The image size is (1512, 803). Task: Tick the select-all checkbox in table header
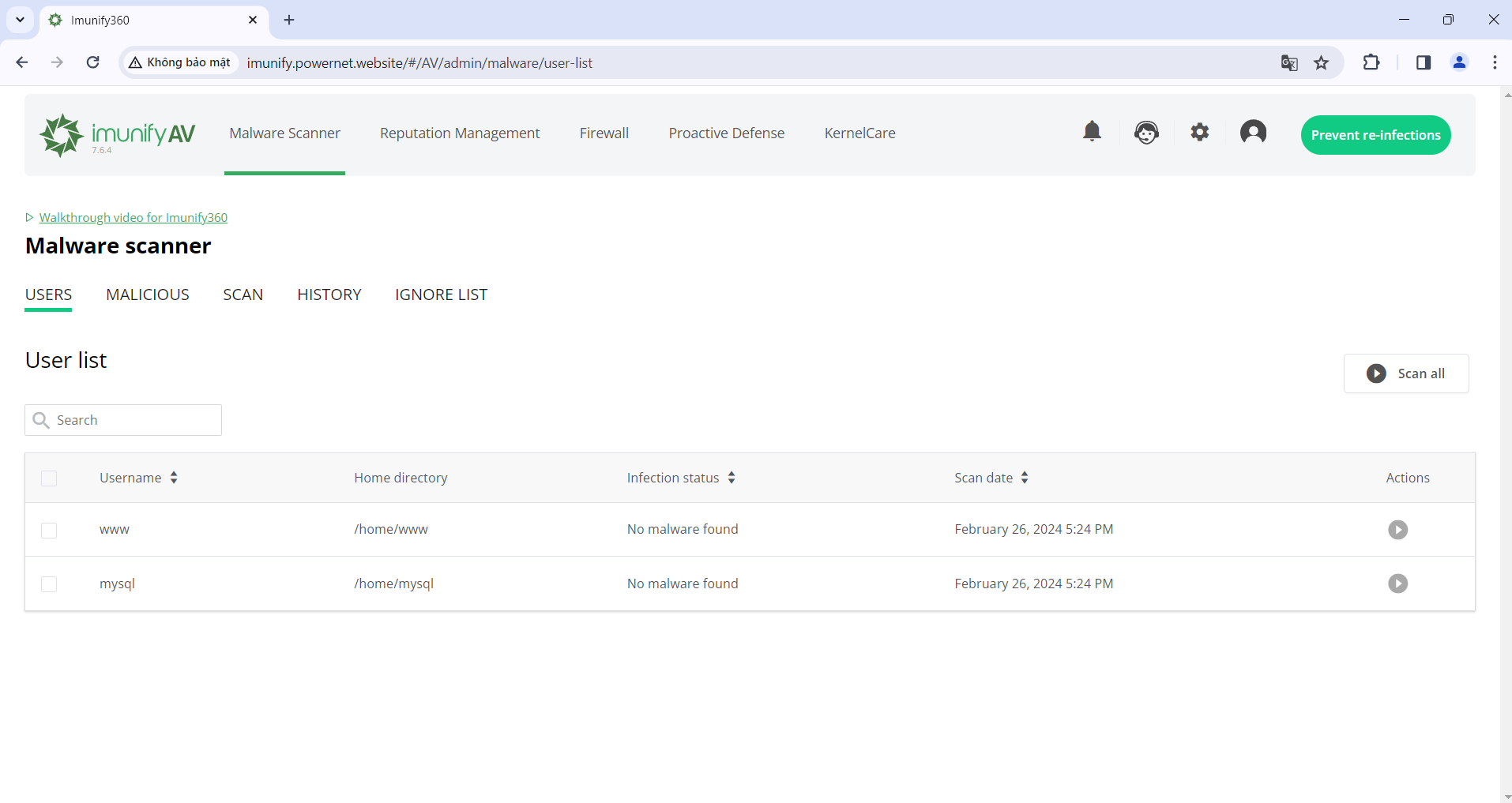pyautogui.click(x=49, y=478)
